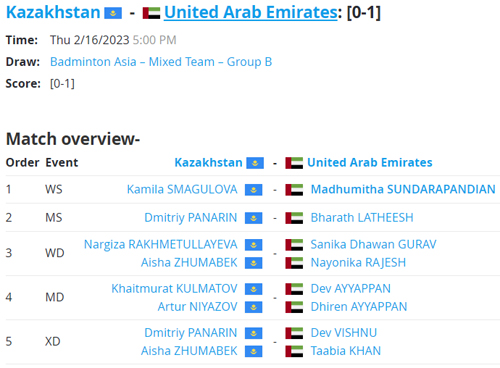Click the UAE flag in the table header
The image size is (500, 368).
click(294, 163)
